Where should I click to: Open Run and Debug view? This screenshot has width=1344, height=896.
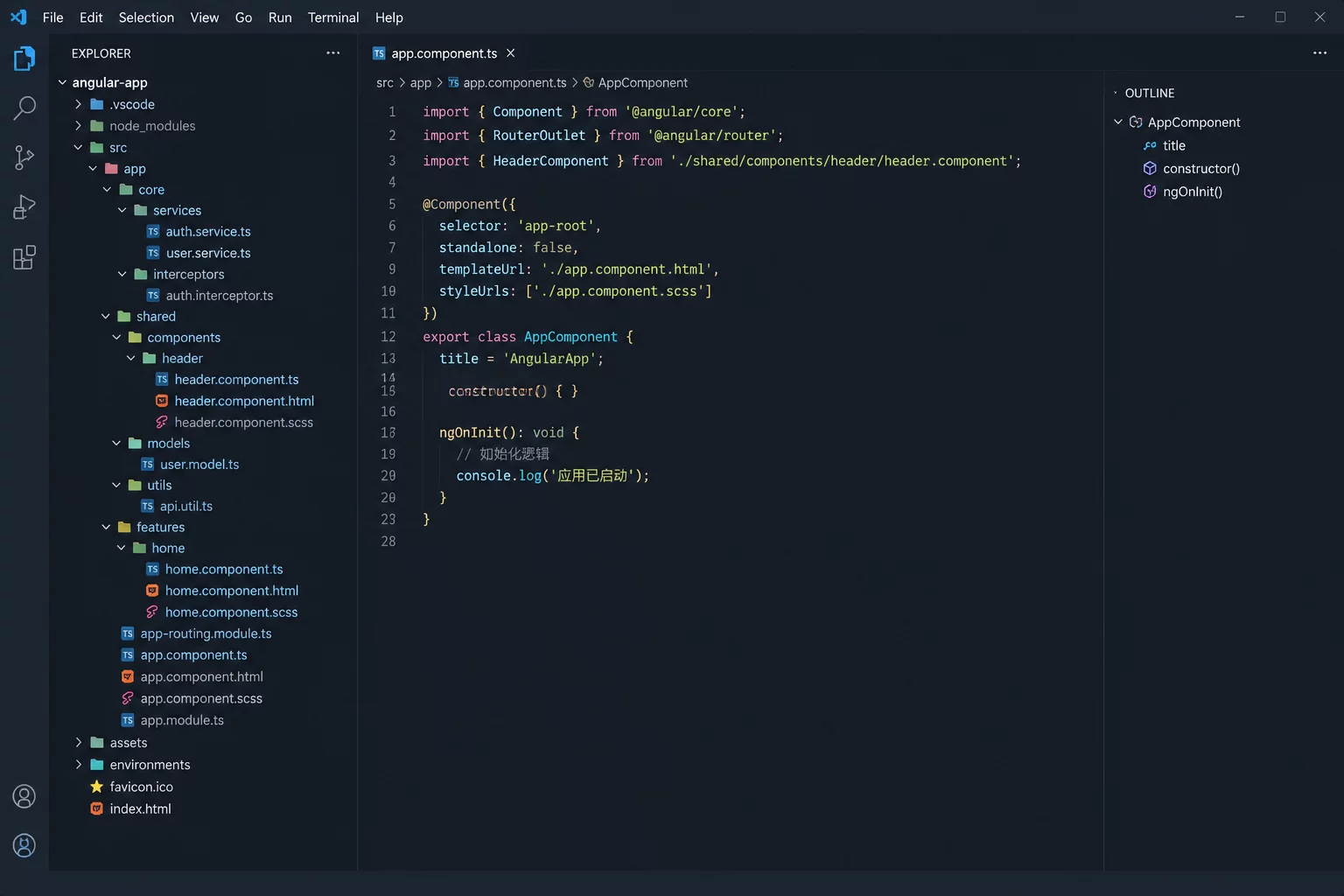[24, 207]
